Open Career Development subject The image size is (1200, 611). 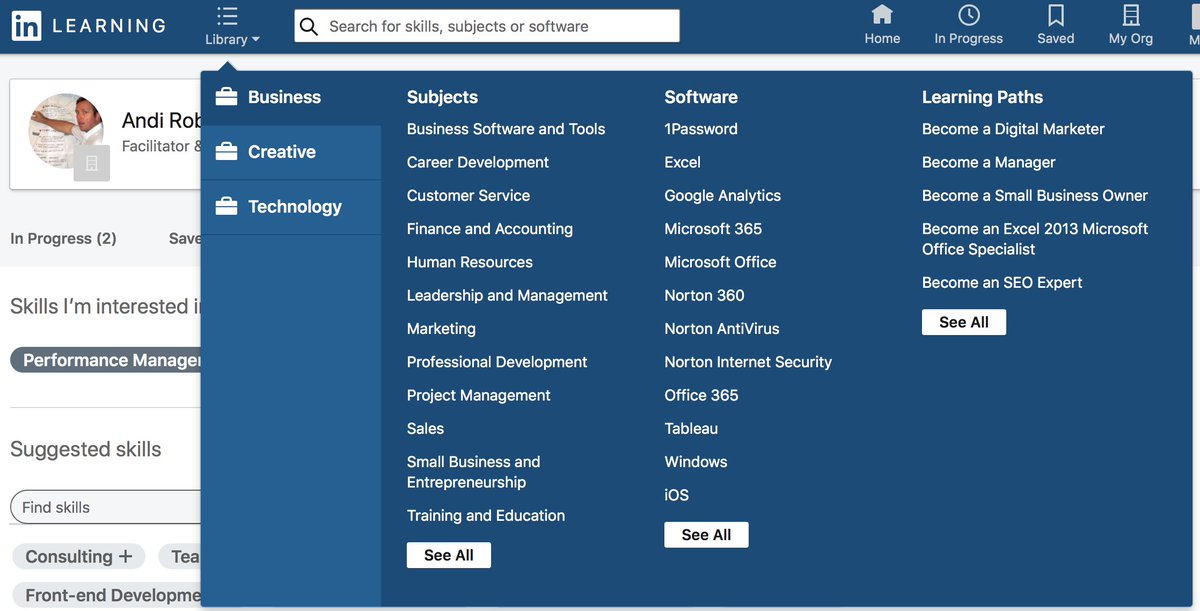(478, 162)
